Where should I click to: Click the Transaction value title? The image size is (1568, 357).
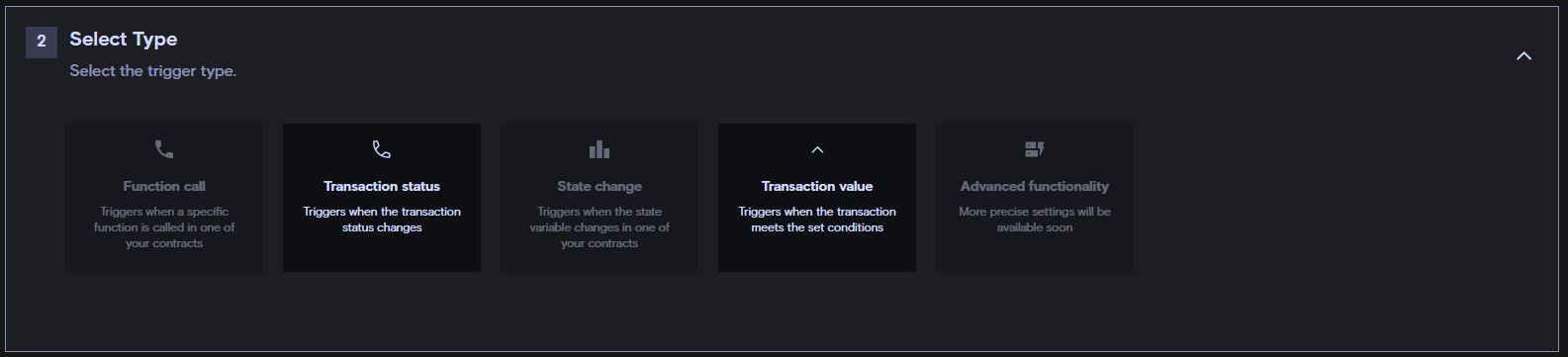coord(817,186)
